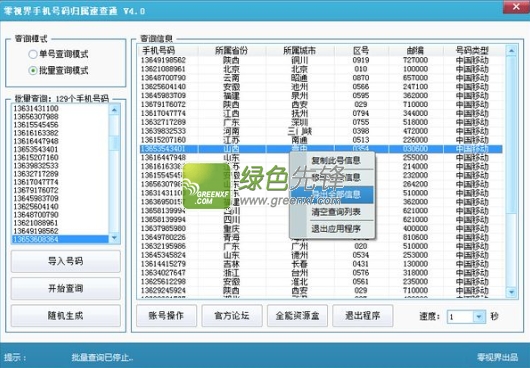This screenshot has width=530, height=368.
Task: Select result row with city 泉州
Action: tap(321, 96)
